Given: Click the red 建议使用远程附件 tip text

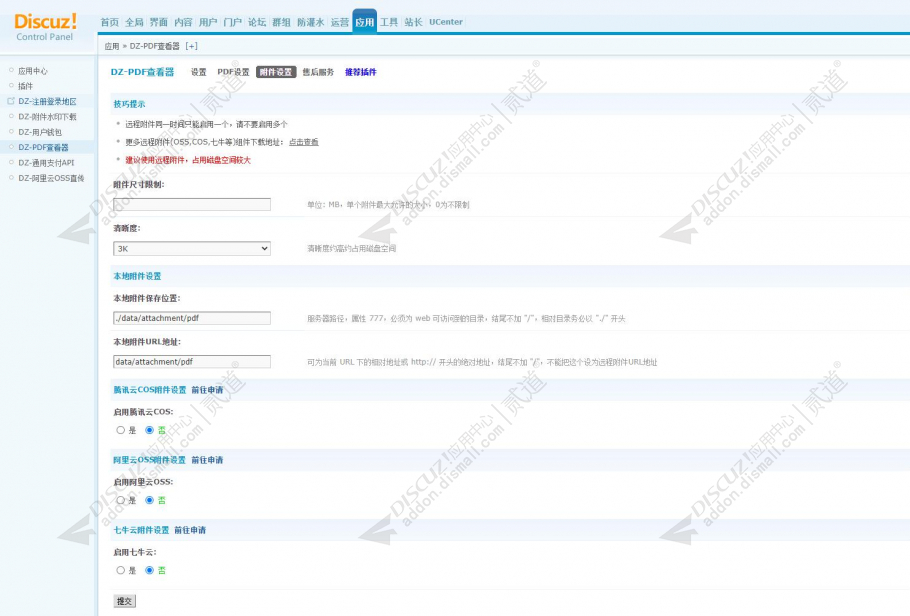Looking at the screenshot, I should (188, 160).
